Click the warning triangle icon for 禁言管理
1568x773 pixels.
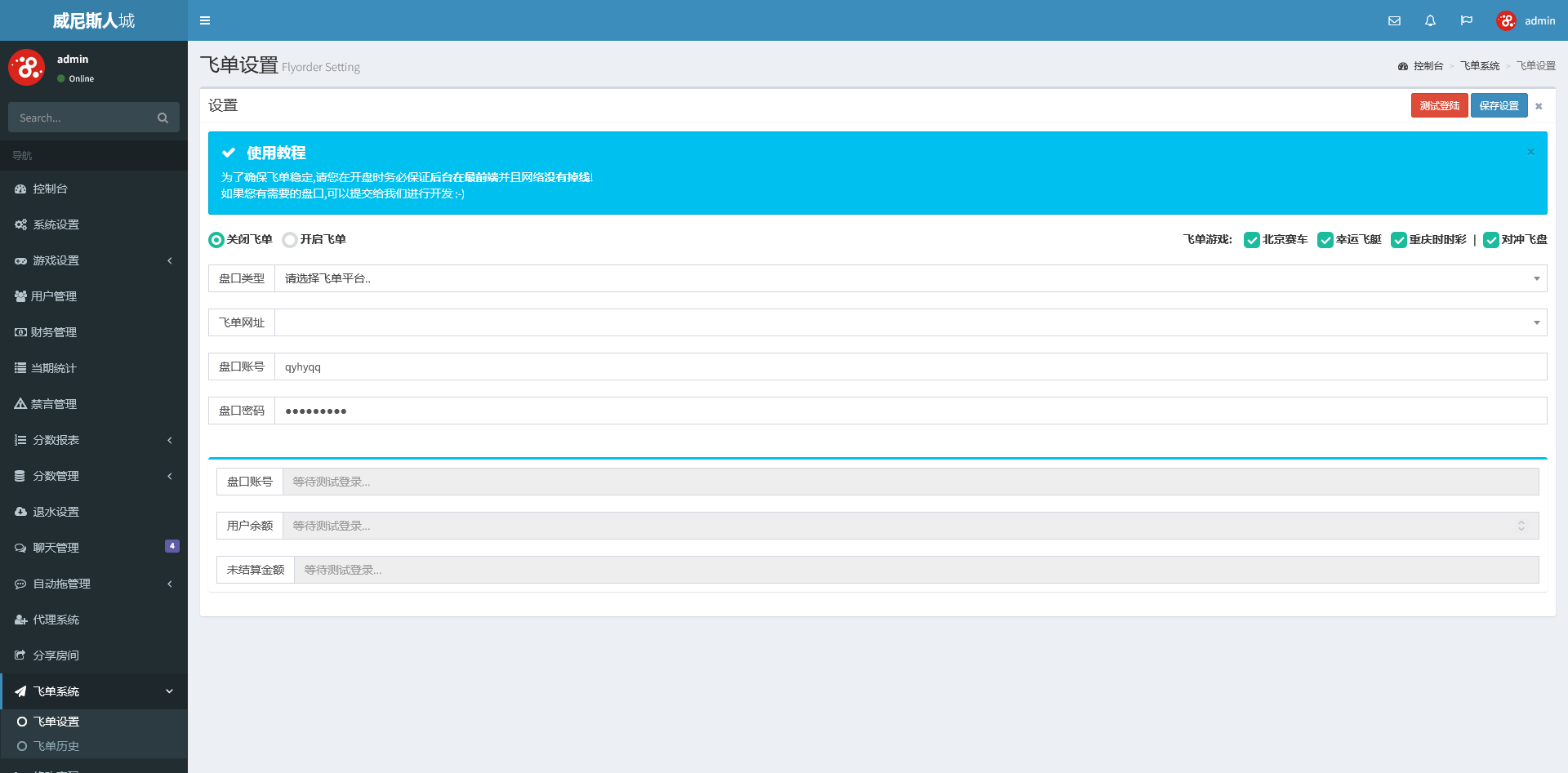20,404
